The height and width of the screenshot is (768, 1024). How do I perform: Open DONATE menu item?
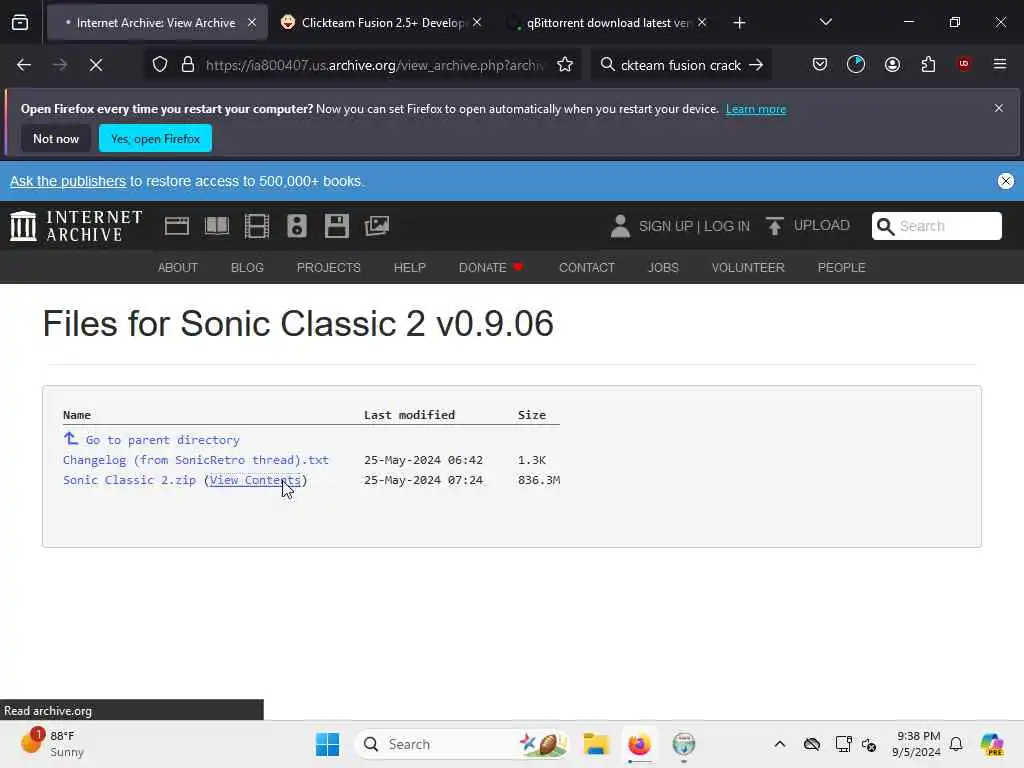(x=491, y=268)
